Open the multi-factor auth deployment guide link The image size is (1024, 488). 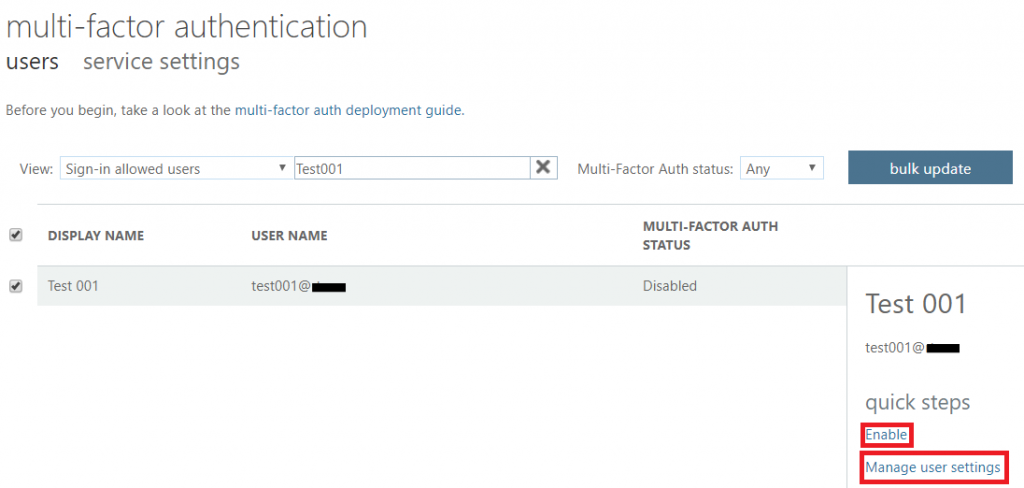[348, 110]
